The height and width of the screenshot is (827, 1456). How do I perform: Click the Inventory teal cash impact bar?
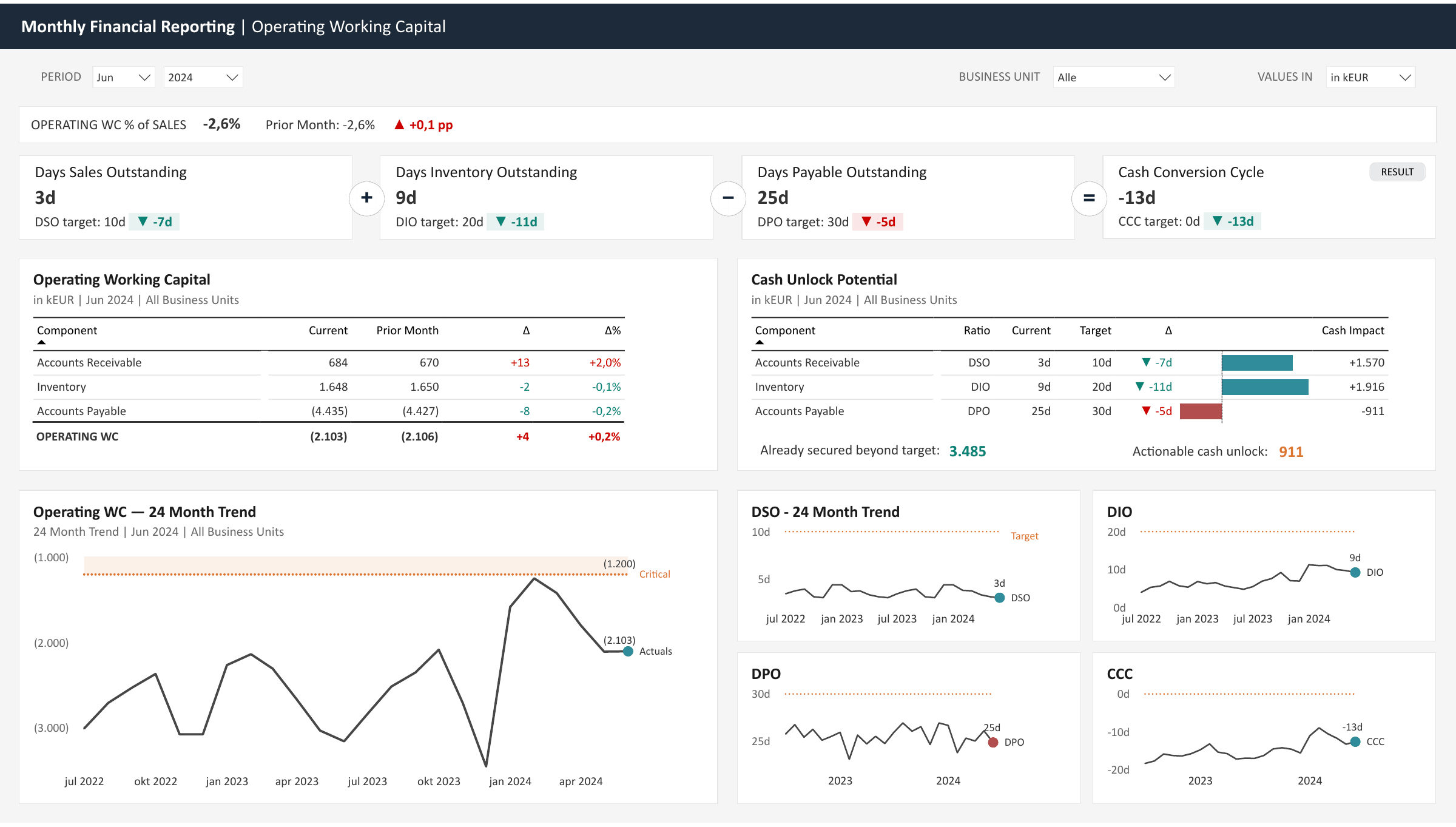coord(1265,387)
